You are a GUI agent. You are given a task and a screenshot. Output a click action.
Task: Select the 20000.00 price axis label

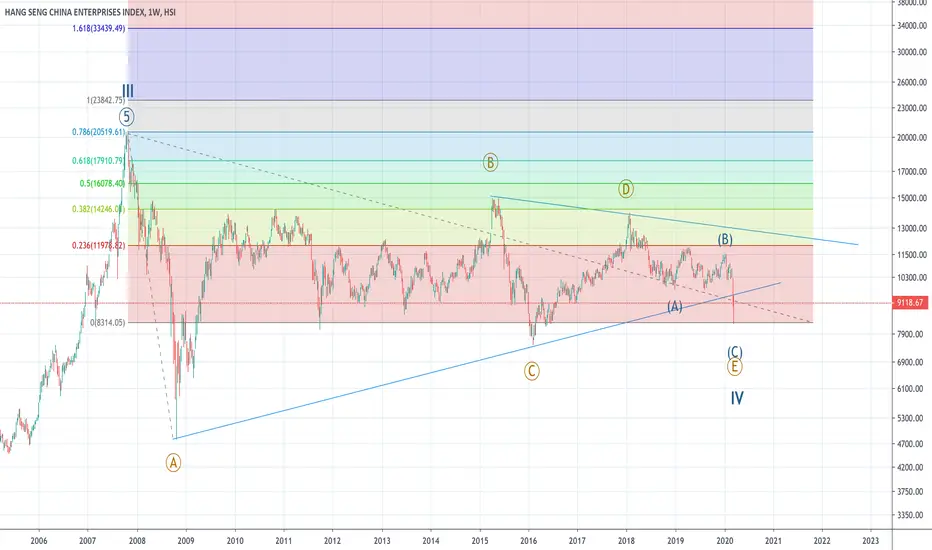pos(912,137)
